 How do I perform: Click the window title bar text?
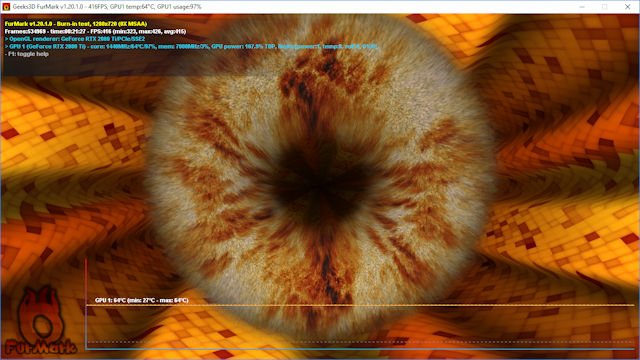click(107, 7)
